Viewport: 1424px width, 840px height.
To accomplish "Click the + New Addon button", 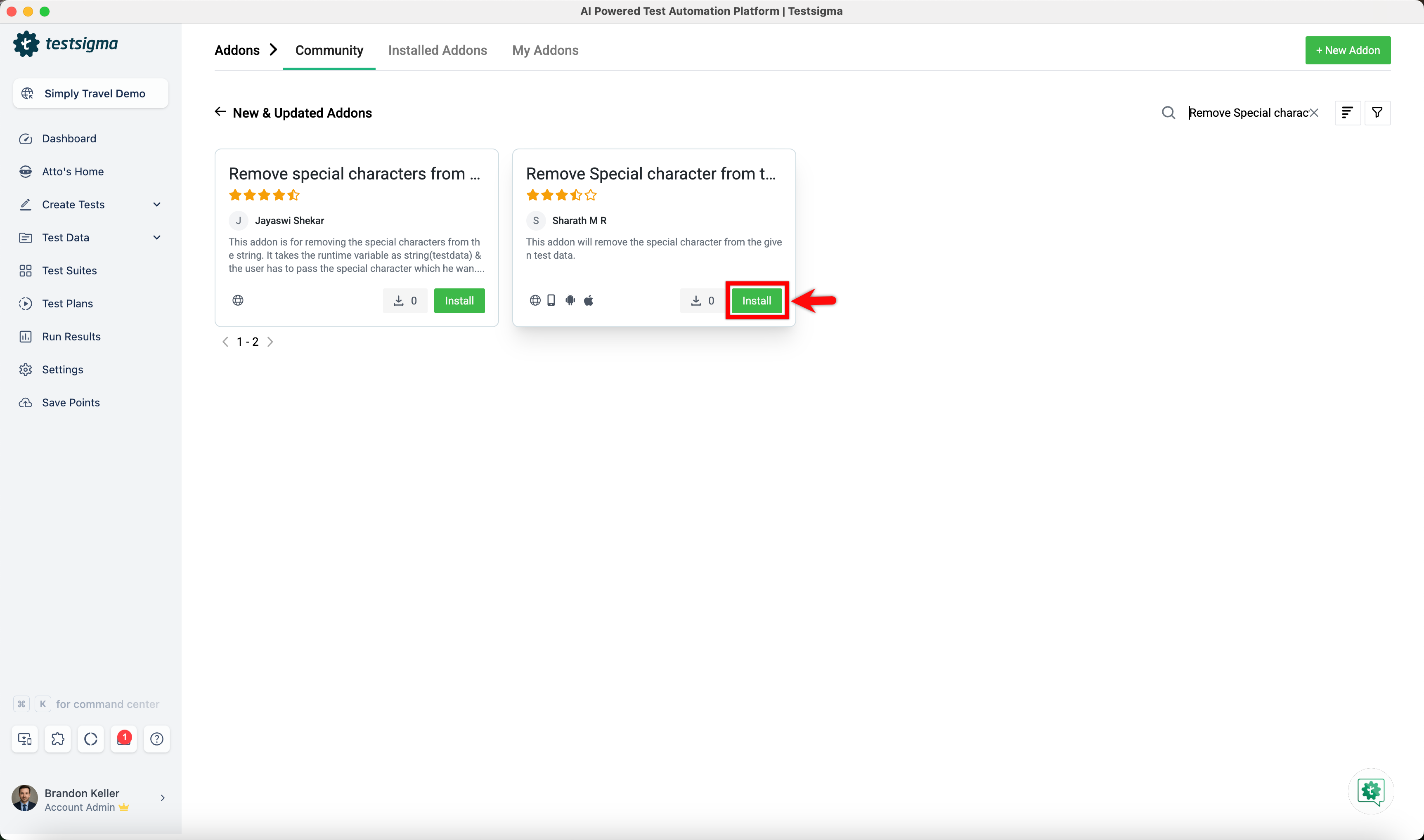I will (1348, 50).
